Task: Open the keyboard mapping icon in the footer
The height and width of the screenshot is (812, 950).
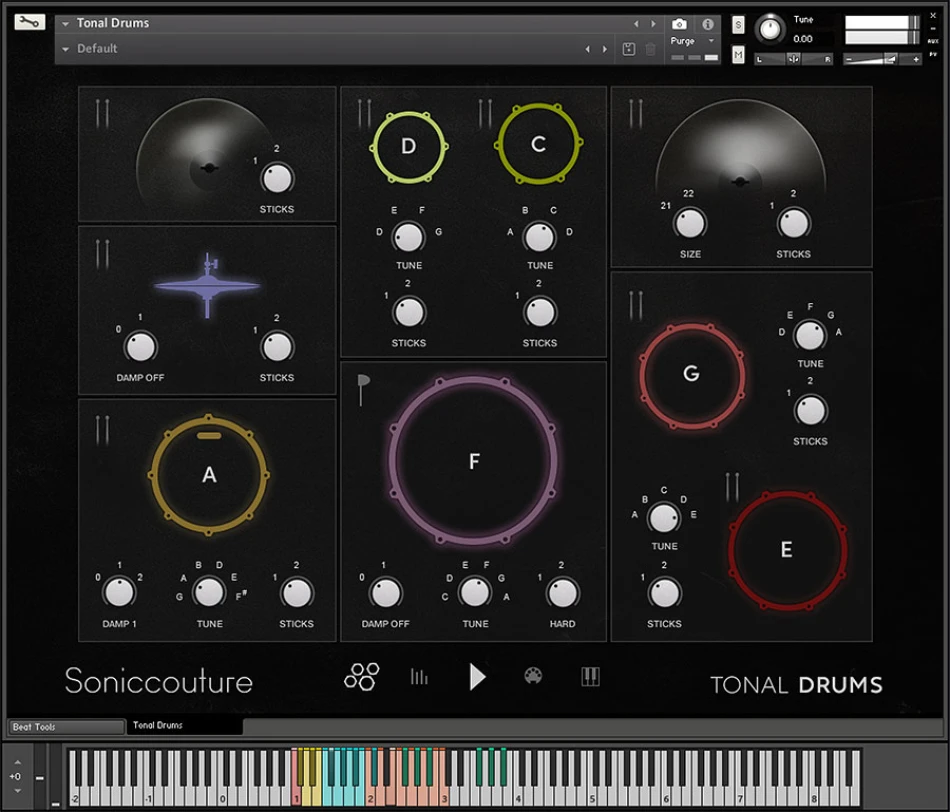Action: click(x=590, y=676)
